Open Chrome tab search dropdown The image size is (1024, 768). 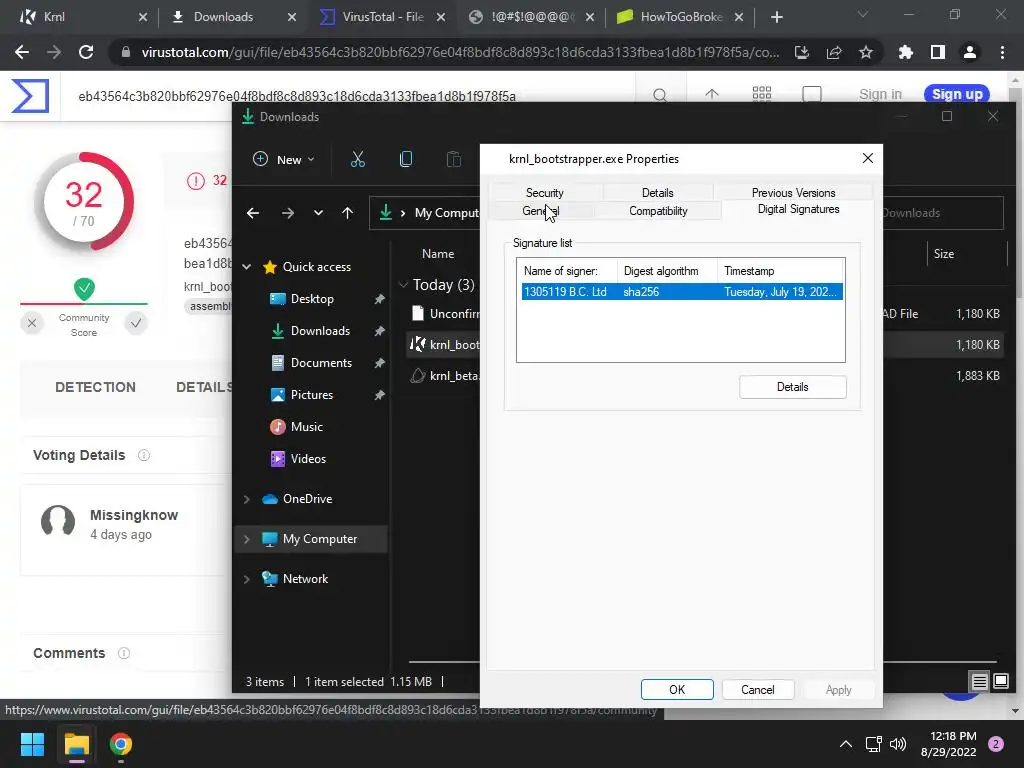click(863, 16)
